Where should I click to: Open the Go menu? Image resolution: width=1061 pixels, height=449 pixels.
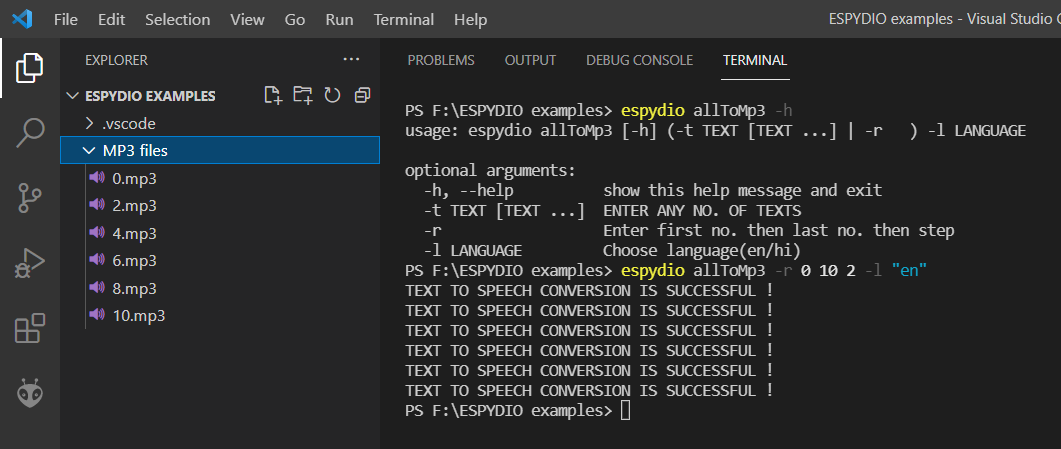(294, 20)
